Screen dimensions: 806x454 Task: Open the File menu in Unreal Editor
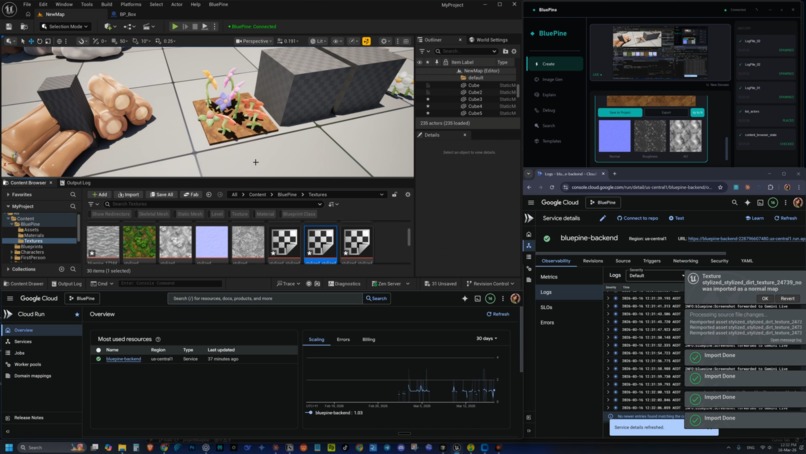(27, 4)
